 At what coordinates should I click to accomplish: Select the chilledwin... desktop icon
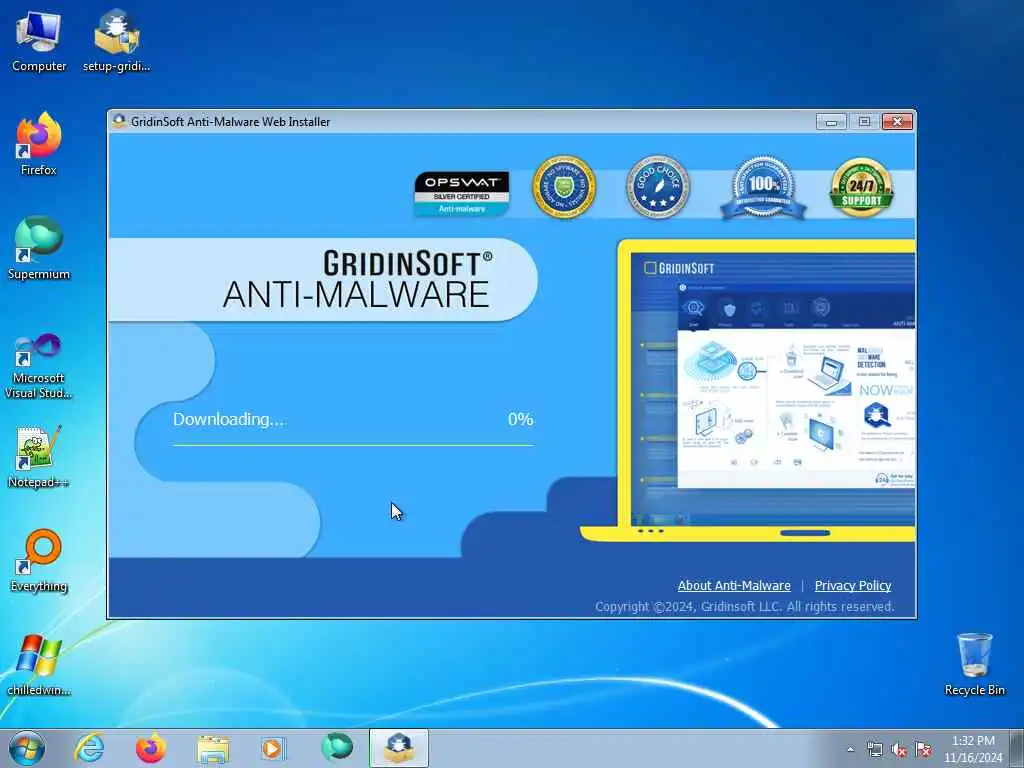pos(39,664)
